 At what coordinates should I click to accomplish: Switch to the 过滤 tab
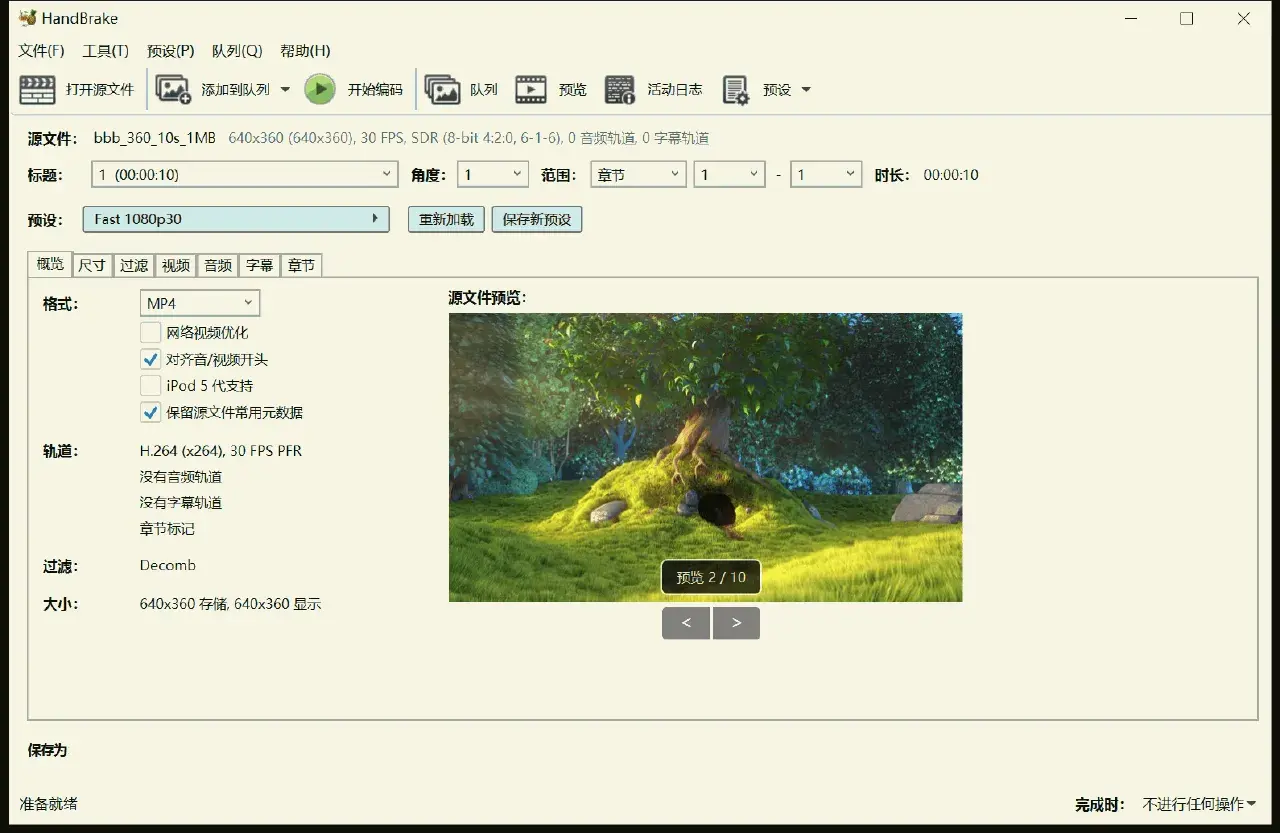pyautogui.click(x=134, y=265)
